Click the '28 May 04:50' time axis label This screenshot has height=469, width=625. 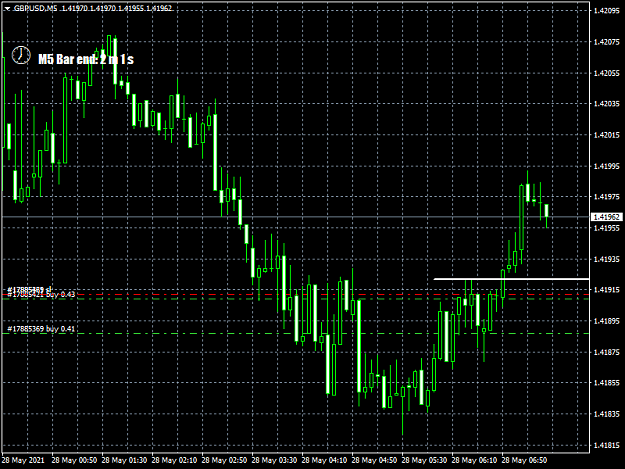(x=374, y=460)
